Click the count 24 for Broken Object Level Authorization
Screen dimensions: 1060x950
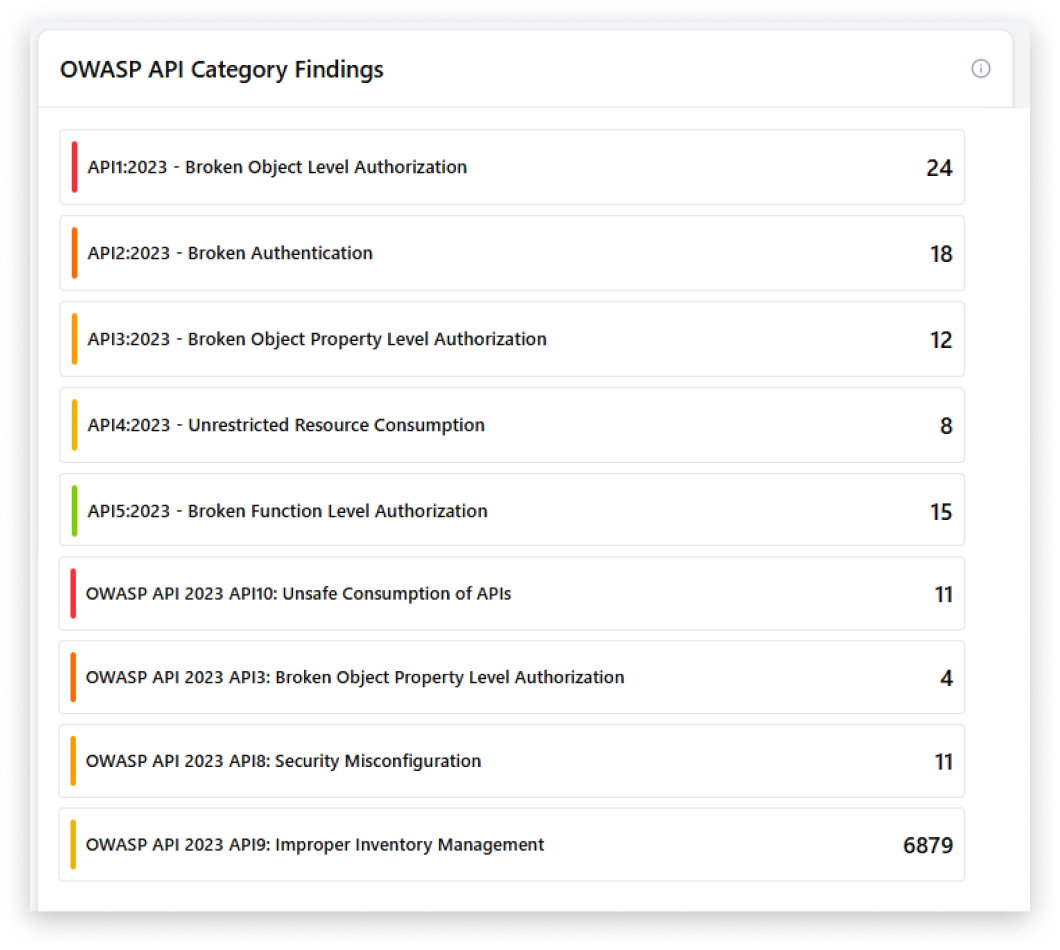click(x=941, y=168)
